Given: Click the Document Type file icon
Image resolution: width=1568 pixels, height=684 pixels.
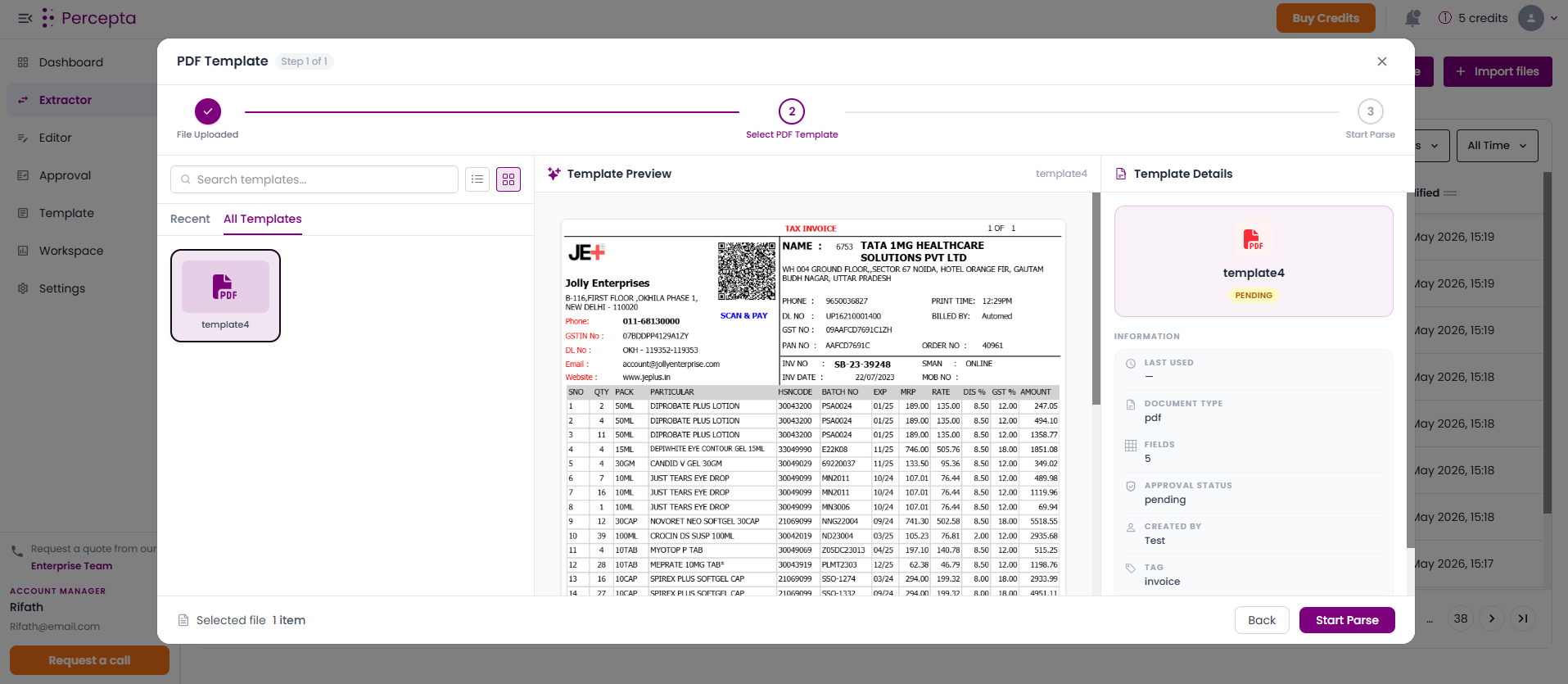Looking at the screenshot, I should point(1131,405).
